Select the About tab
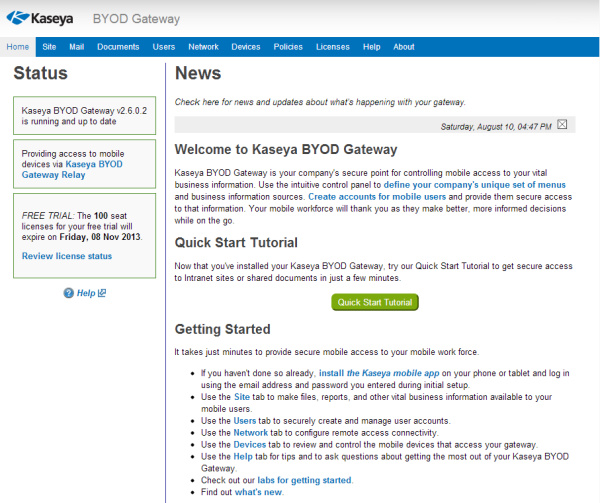 point(404,47)
